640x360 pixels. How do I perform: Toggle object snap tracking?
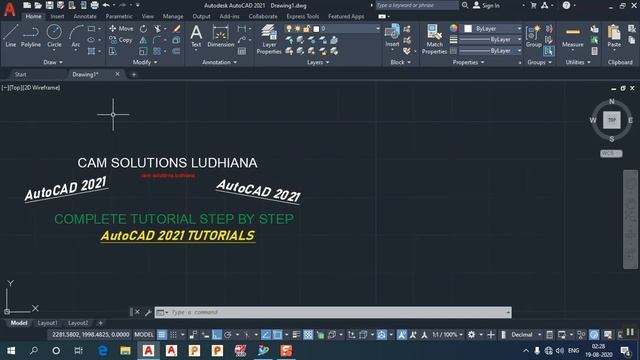point(266,335)
